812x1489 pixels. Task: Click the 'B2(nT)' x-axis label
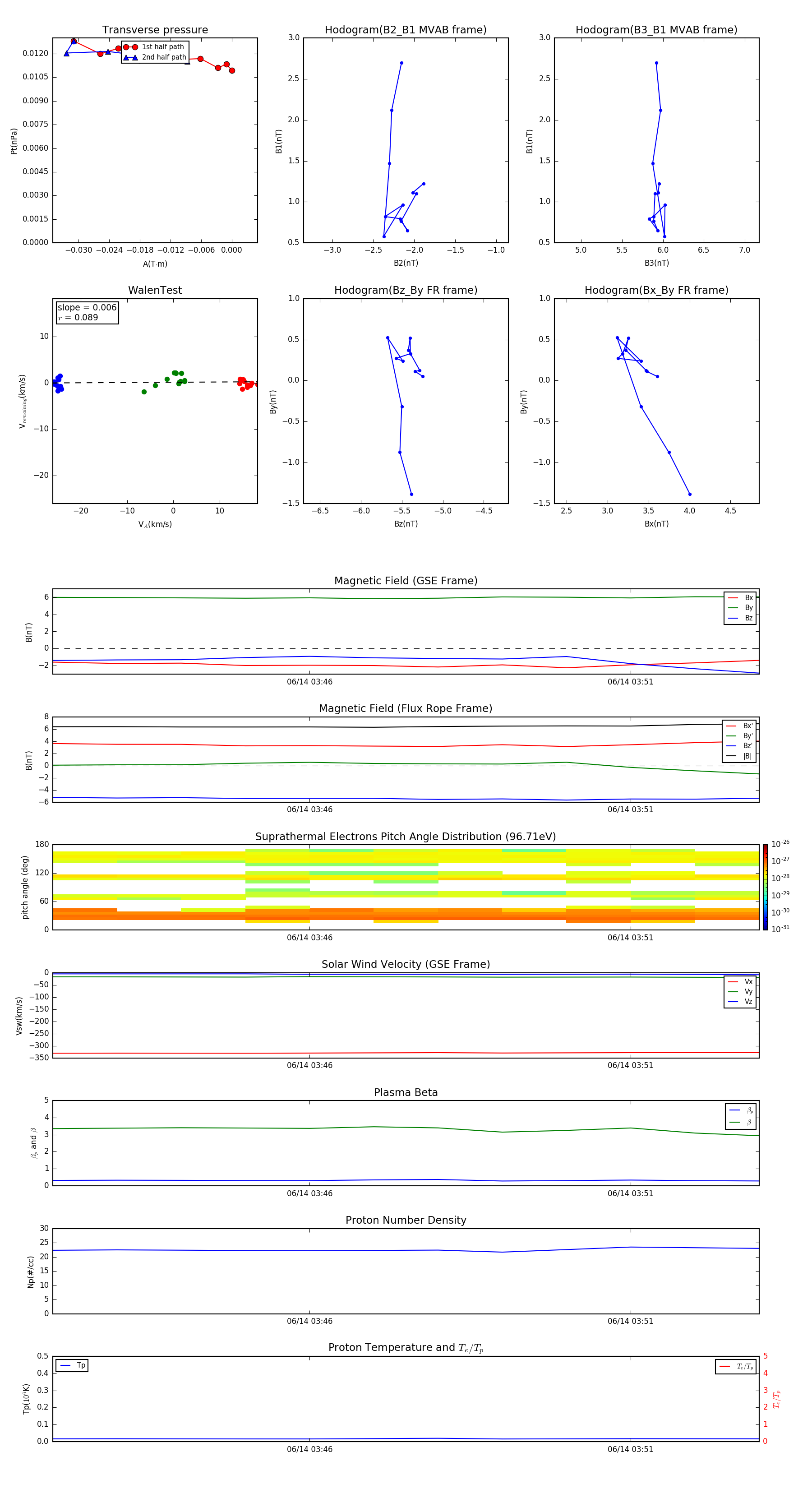pyautogui.click(x=406, y=263)
